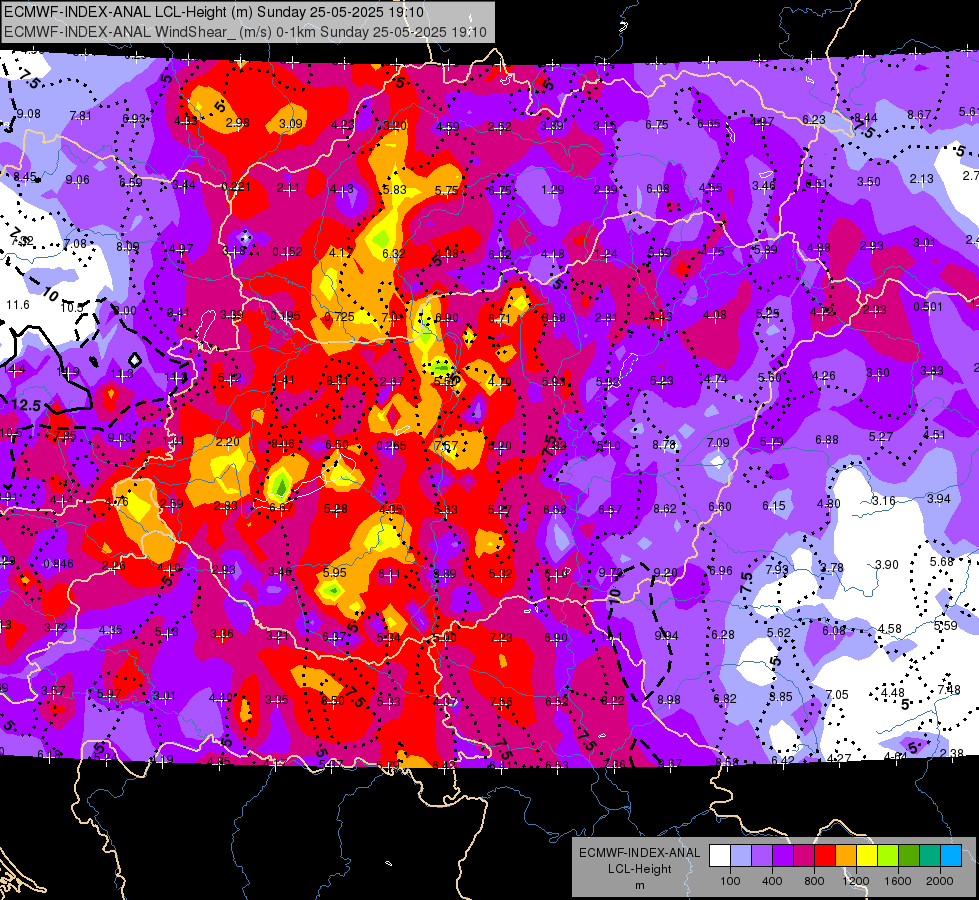979x900 pixels.
Task: Click the legend tick label '100'
Action: point(730,881)
